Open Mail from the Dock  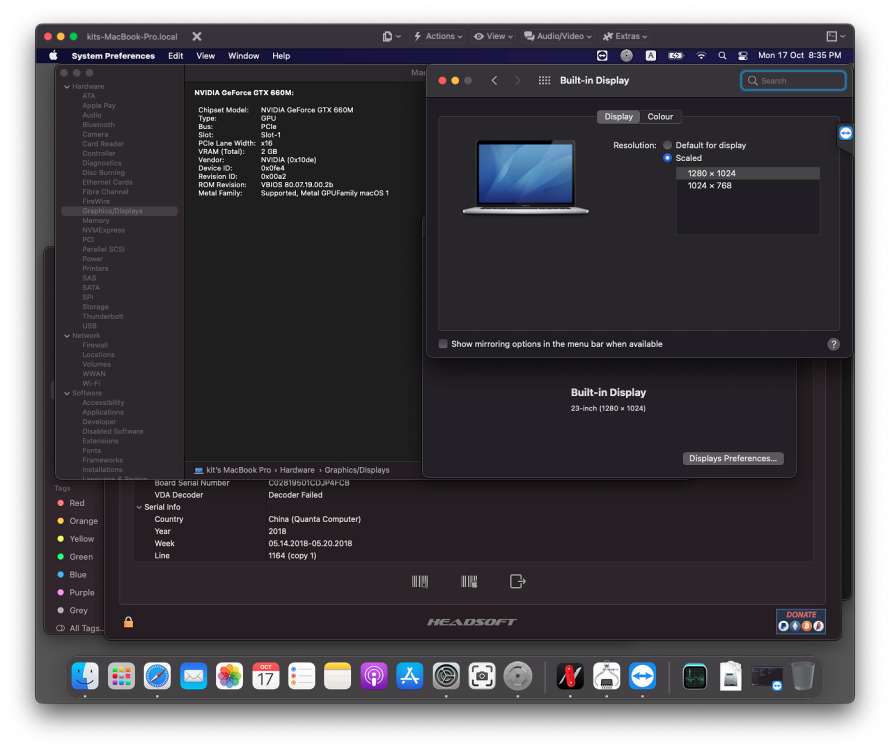[193, 676]
